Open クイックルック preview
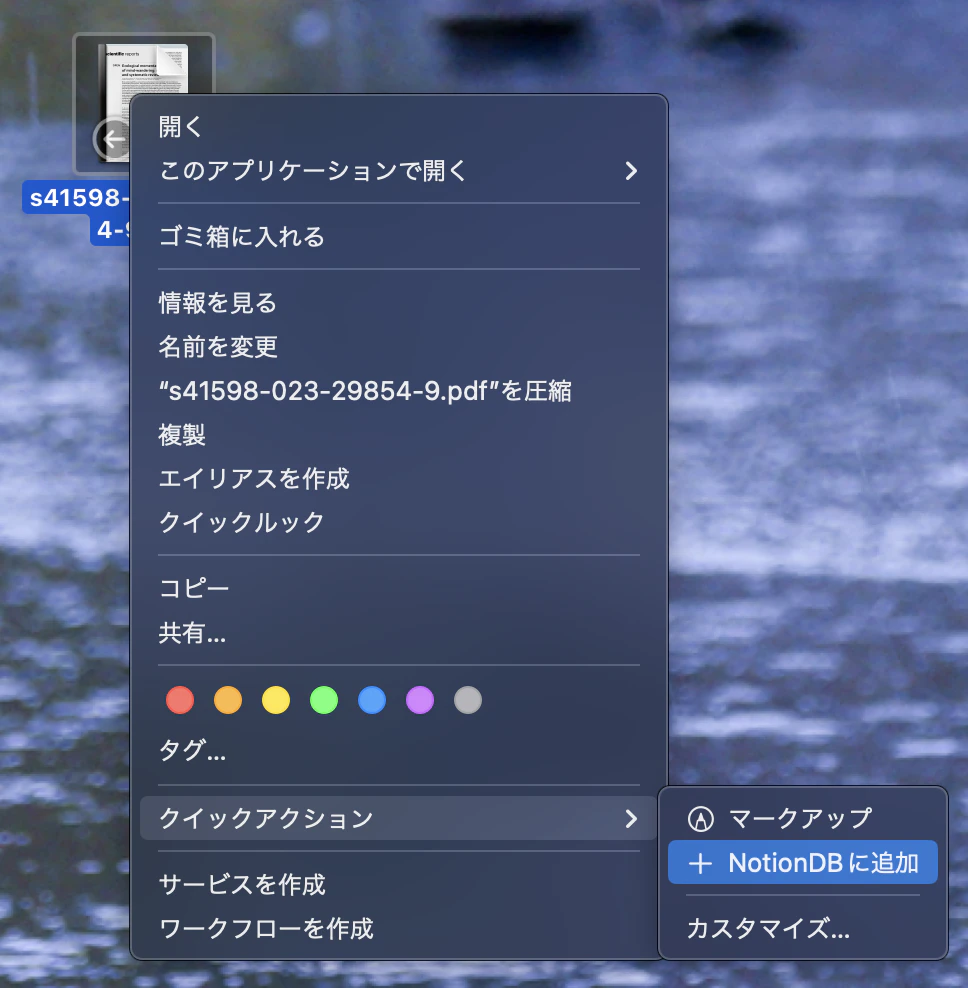This screenshot has width=968, height=988. tap(398, 522)
